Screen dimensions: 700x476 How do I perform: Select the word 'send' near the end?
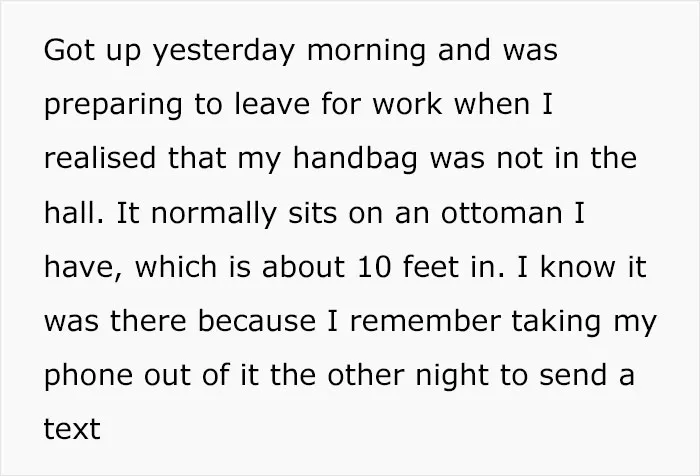(x=573, y=376)
